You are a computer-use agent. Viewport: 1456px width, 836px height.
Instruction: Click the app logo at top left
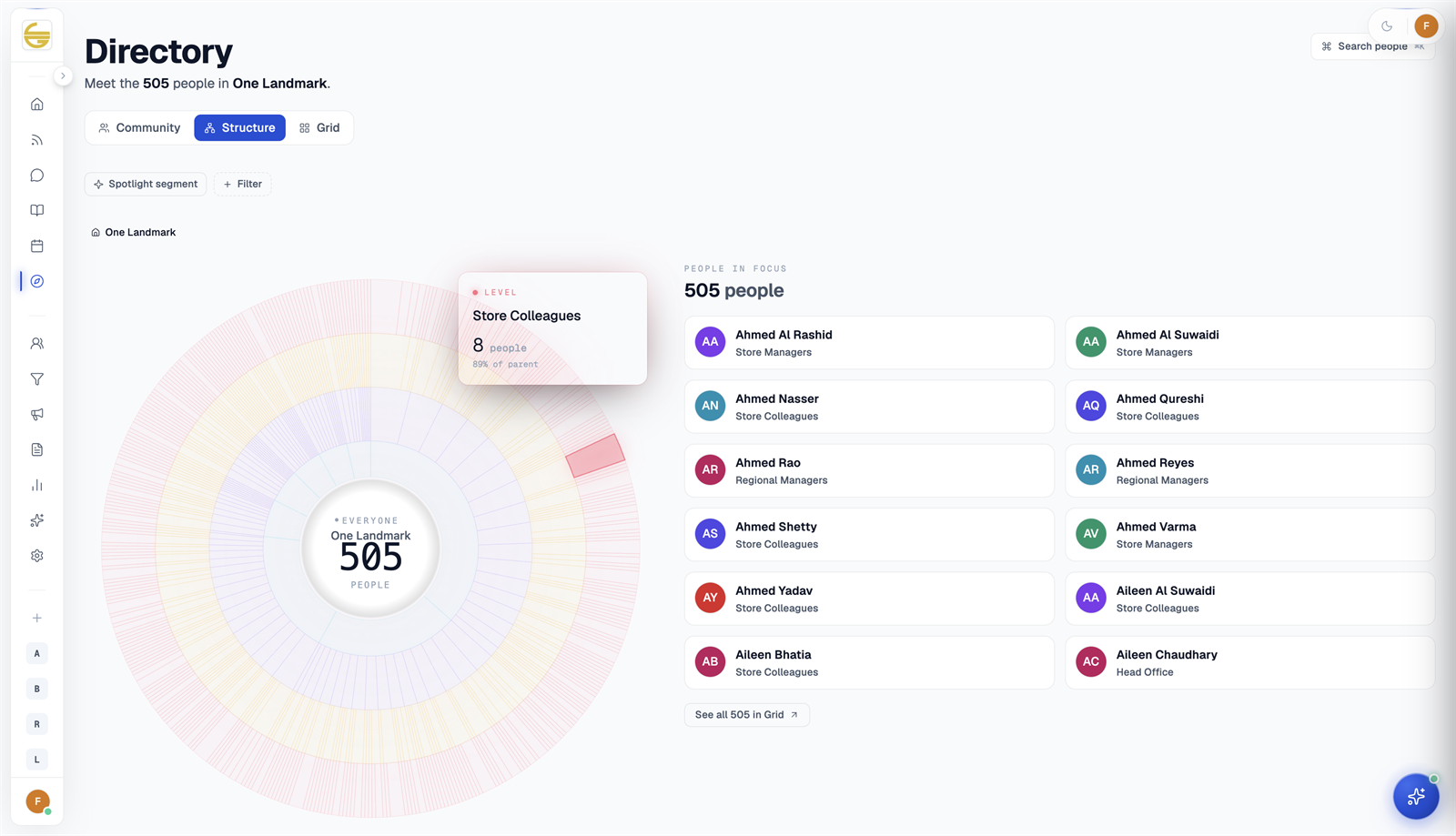click(x=37, y=35)
